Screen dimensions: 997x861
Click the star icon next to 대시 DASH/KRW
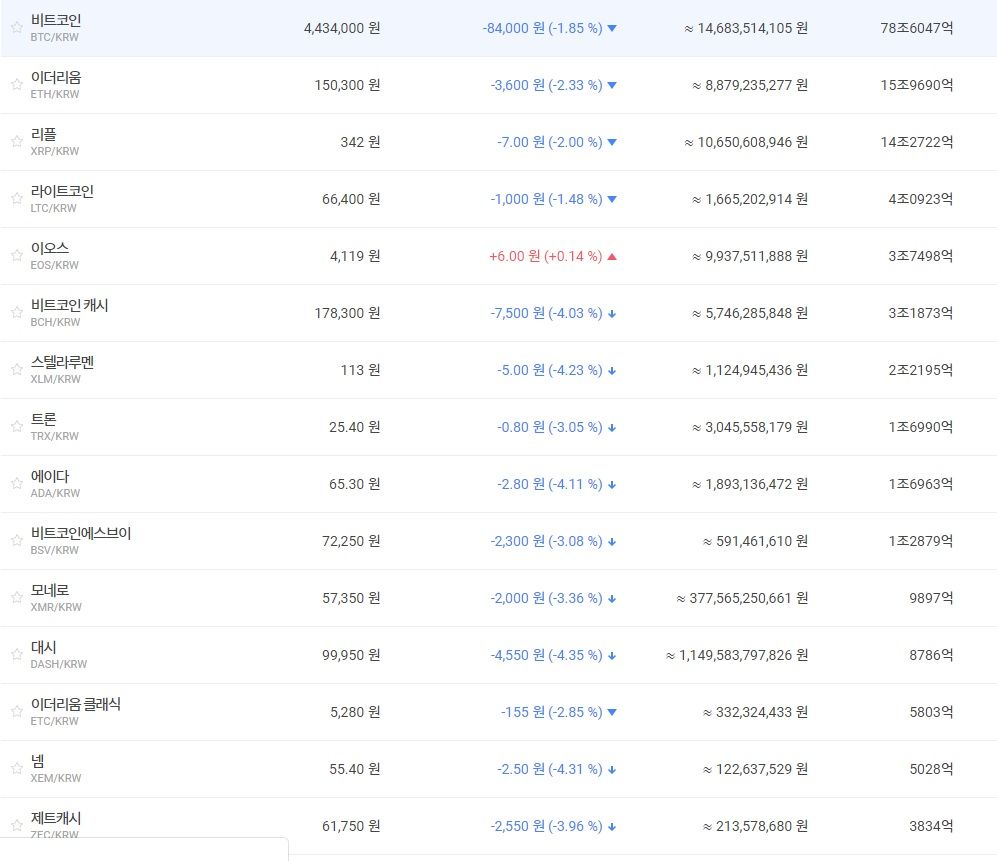coord(16,655)
